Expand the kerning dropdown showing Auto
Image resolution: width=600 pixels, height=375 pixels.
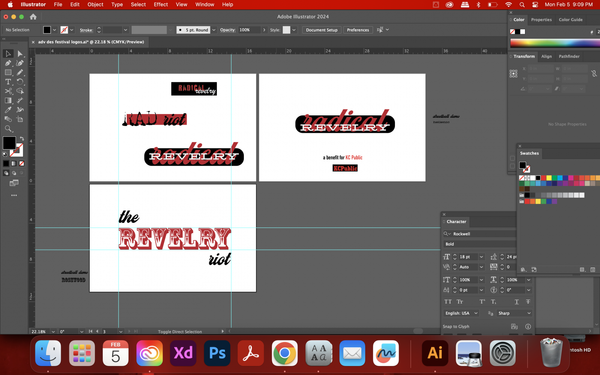point(481,267)
